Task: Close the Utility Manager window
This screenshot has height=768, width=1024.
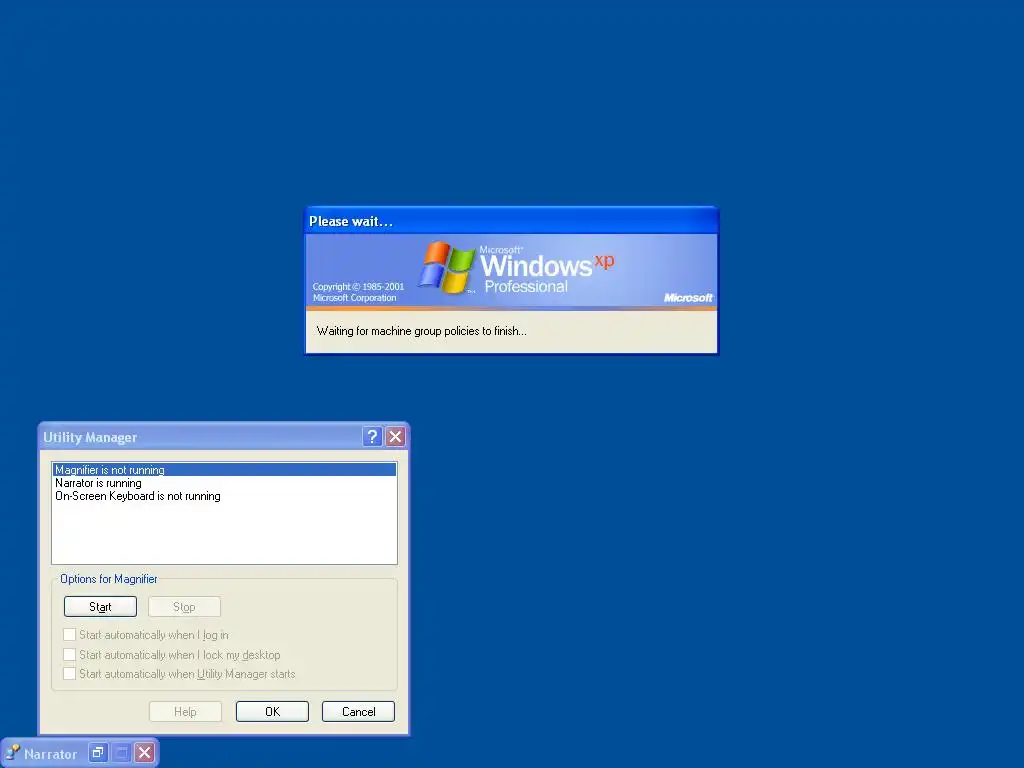Action: tap(395, 436)
